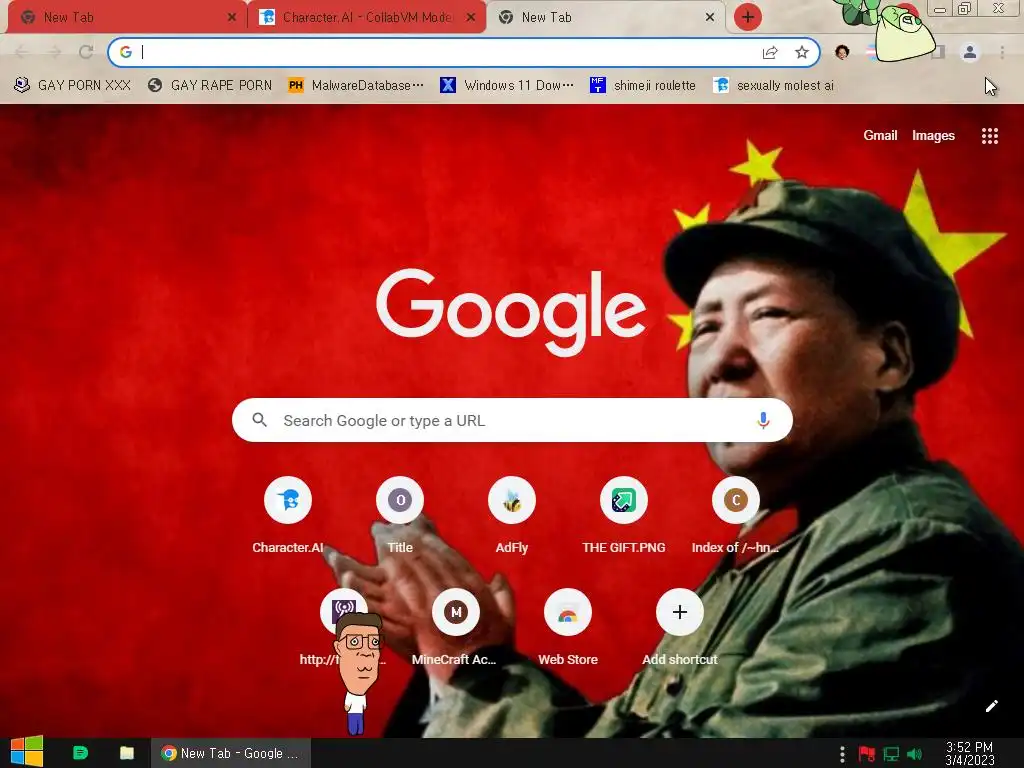Open the clock showing 3:52 PM
The image size is (1024, 768).
(969, 753)
